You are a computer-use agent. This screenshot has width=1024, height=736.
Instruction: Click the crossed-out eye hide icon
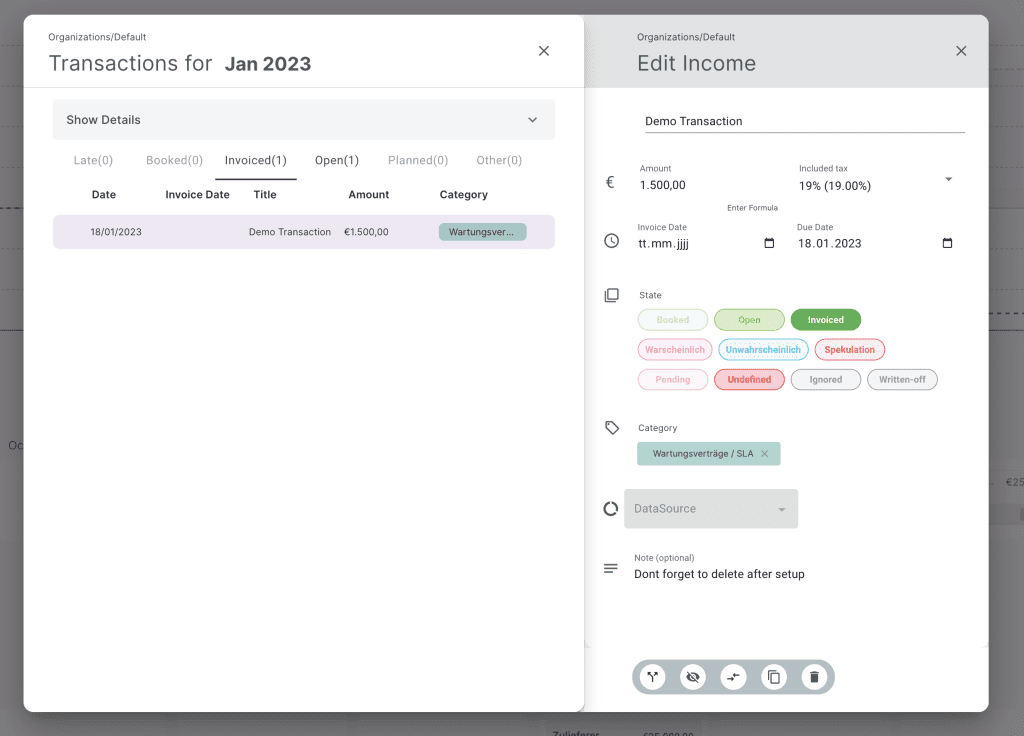tap(693, 677)
